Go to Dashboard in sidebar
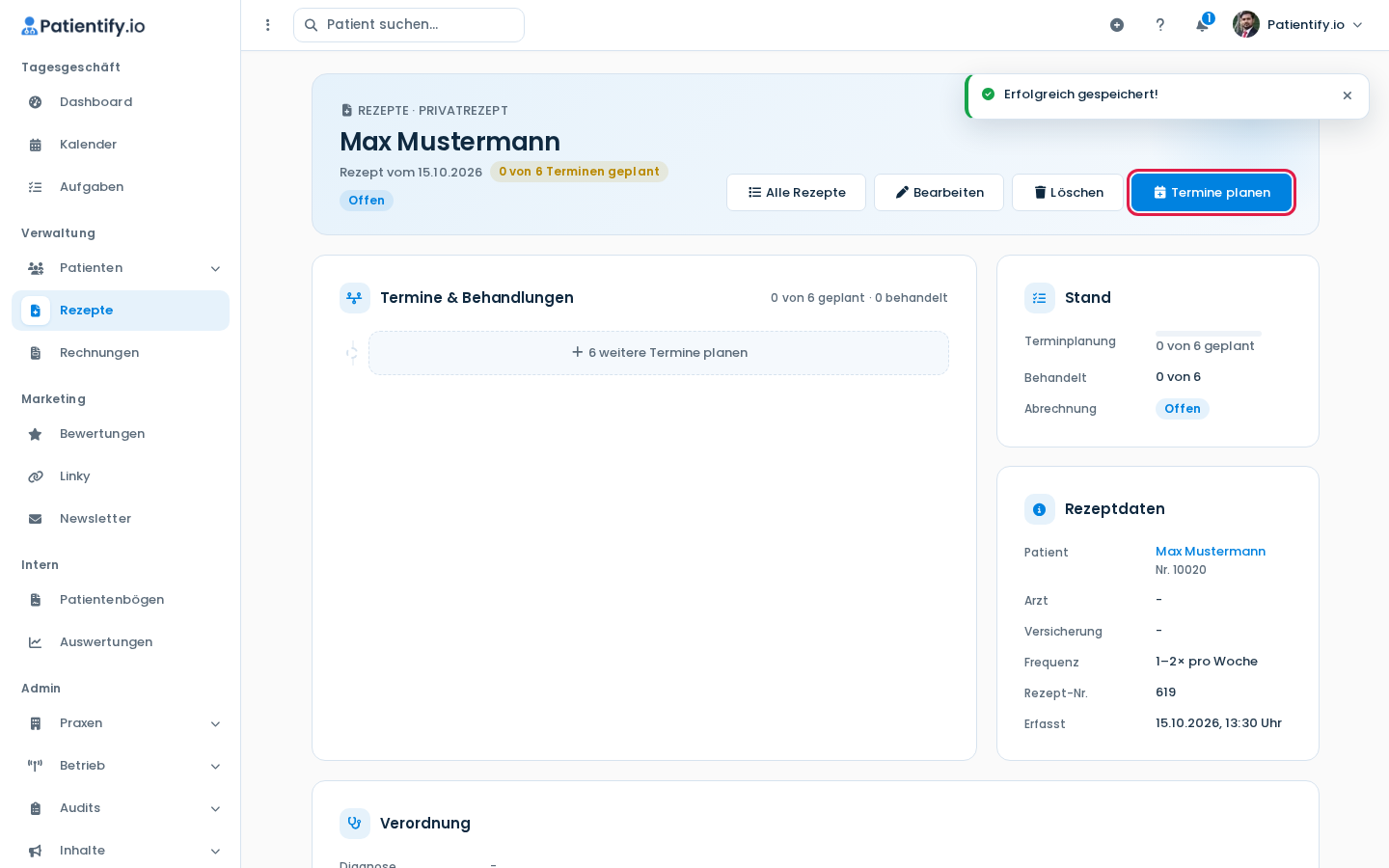 tap(121, 102)
